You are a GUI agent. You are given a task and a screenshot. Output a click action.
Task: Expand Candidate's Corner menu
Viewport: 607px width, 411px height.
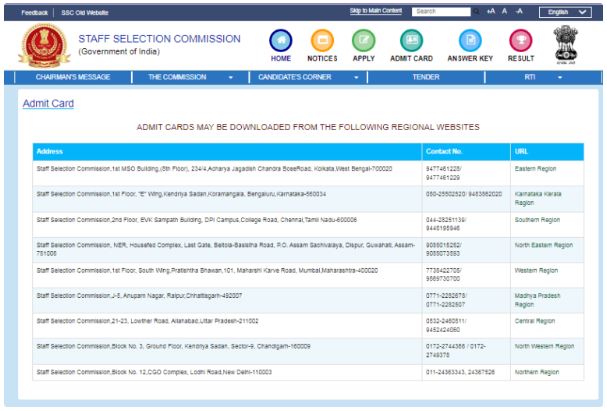pyautogui.click(x=308, y=76)
